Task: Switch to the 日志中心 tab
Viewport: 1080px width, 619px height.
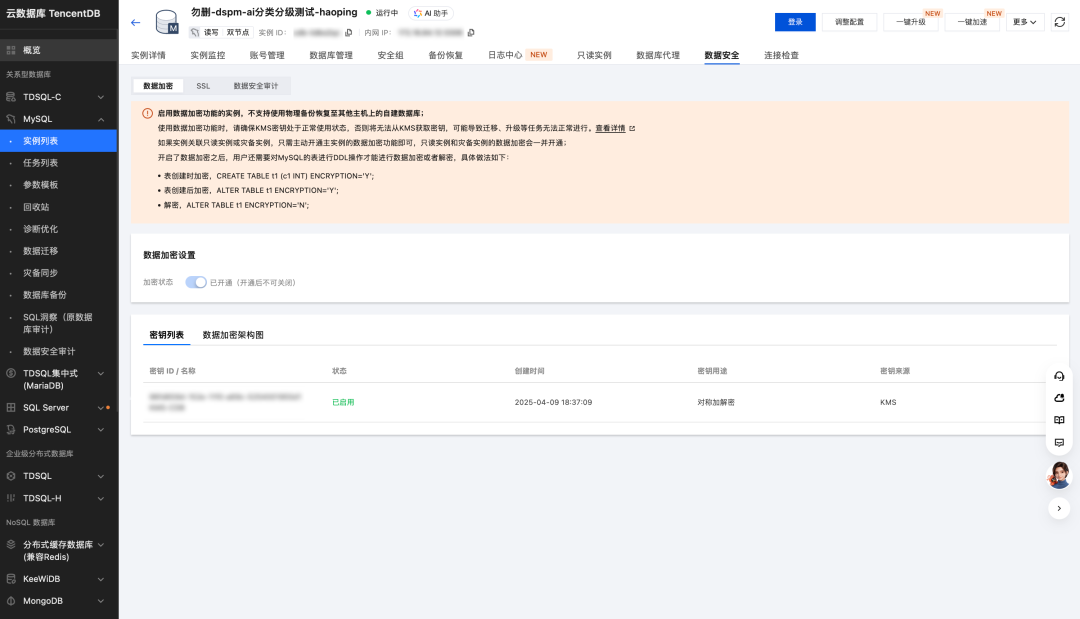Action: tap(506, 55)
